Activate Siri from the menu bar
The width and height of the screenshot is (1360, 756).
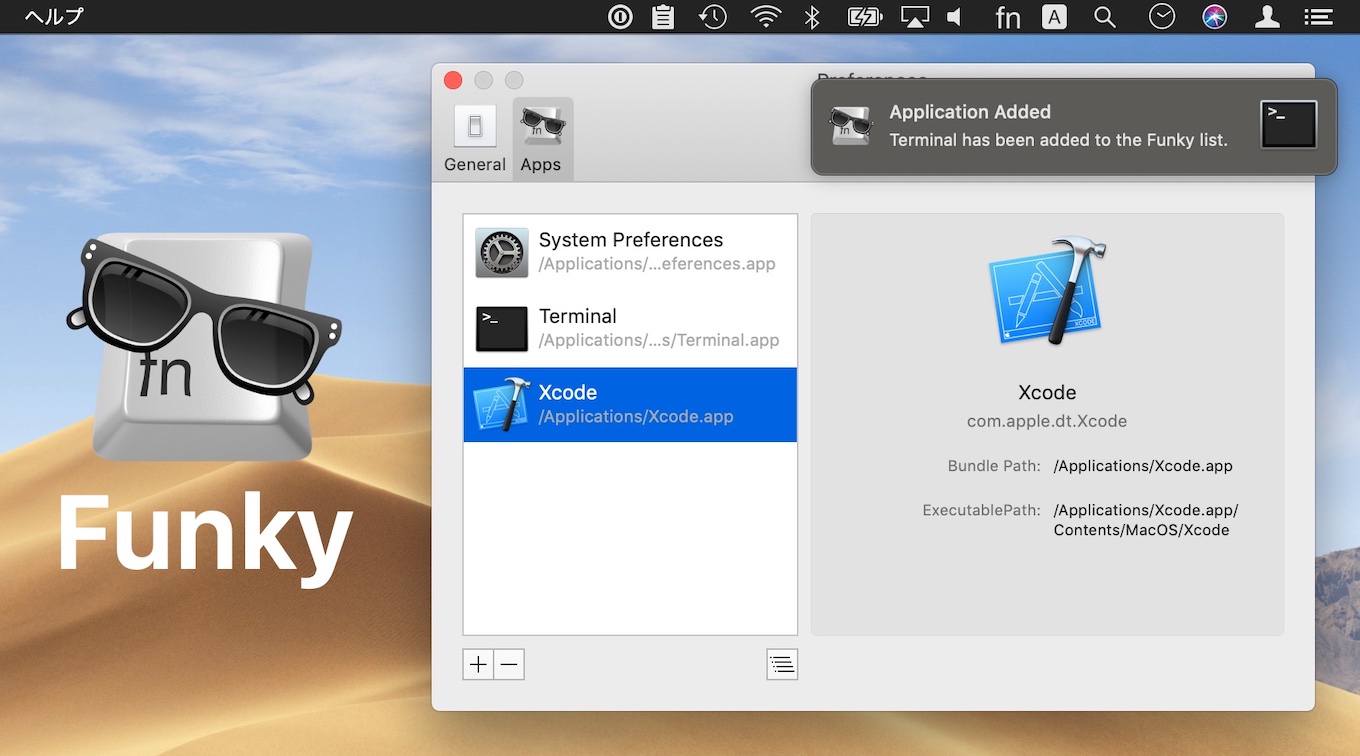coord(1215,16)
